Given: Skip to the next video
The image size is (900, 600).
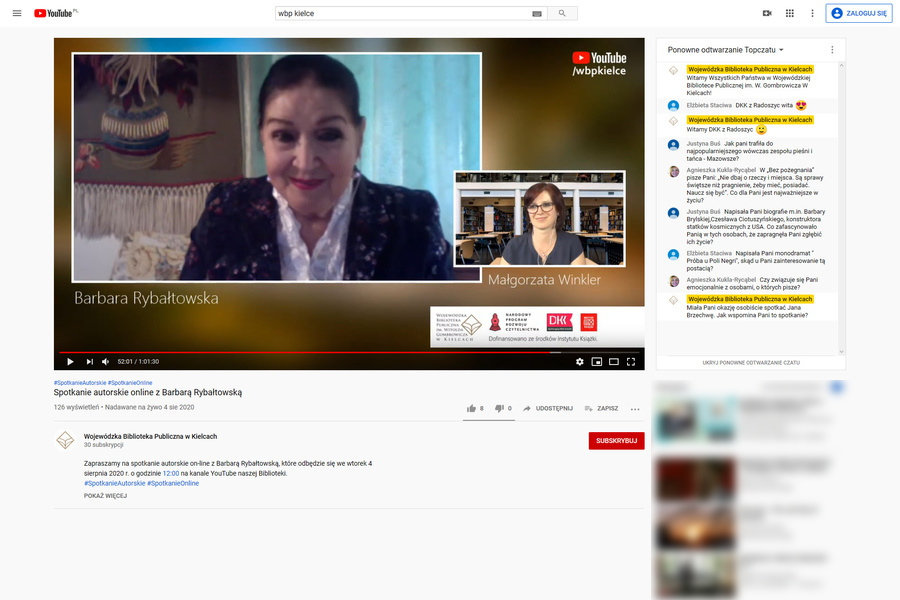Looking at the screenshot, I should click(x=90, y=362).
